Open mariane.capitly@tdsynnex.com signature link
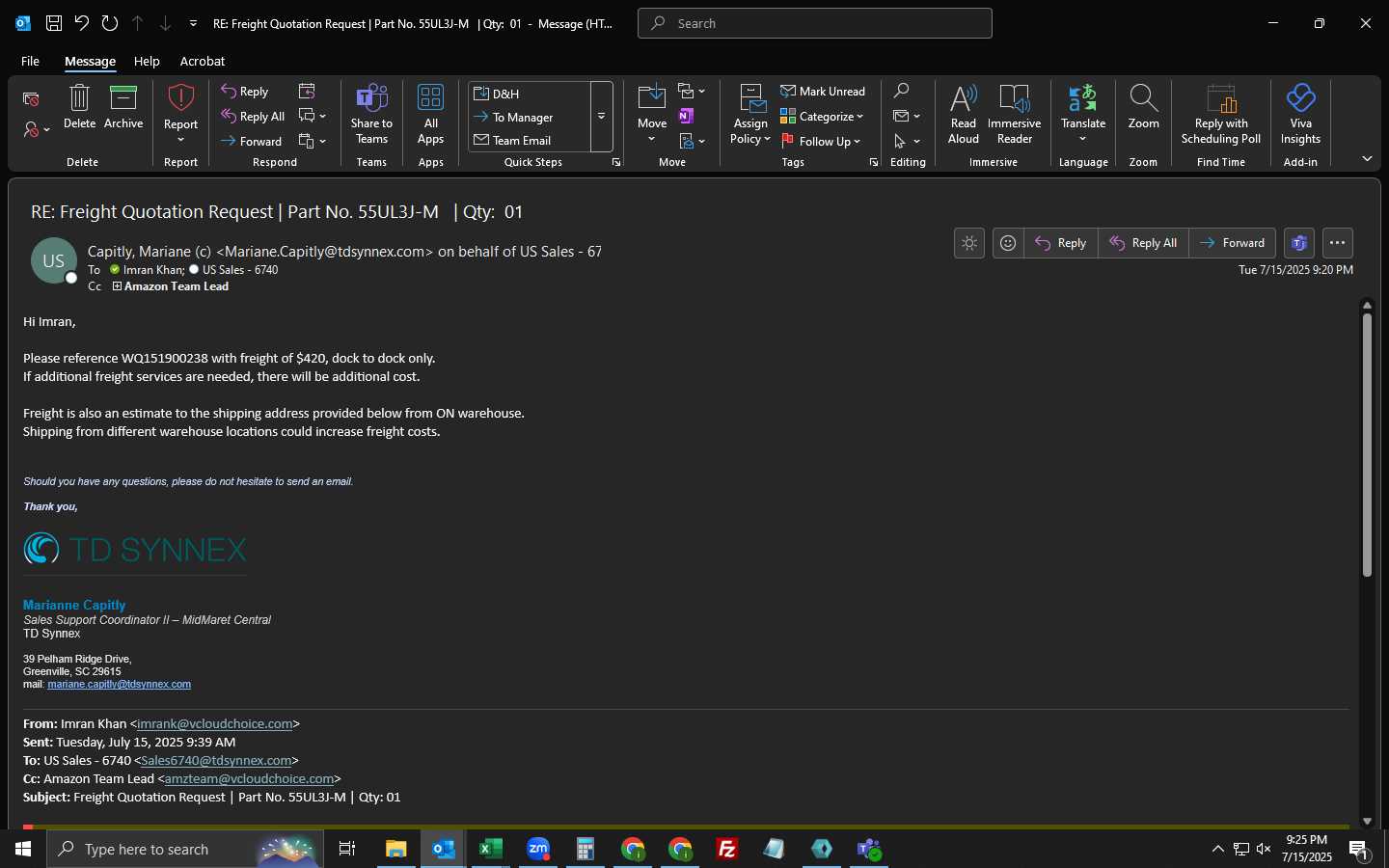 (x=119, y=685)
